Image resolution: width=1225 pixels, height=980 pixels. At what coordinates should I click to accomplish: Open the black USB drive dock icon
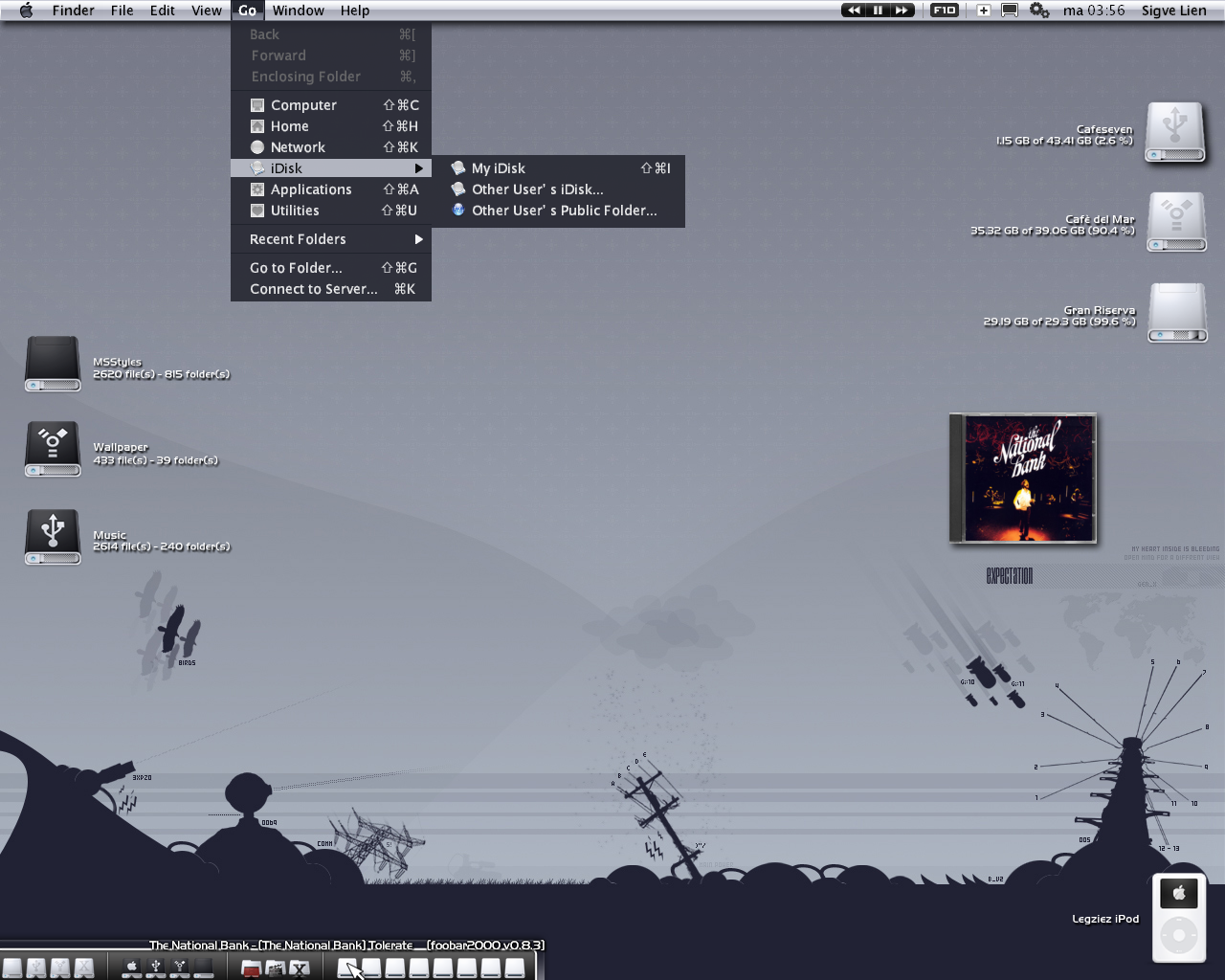point(156,969)
